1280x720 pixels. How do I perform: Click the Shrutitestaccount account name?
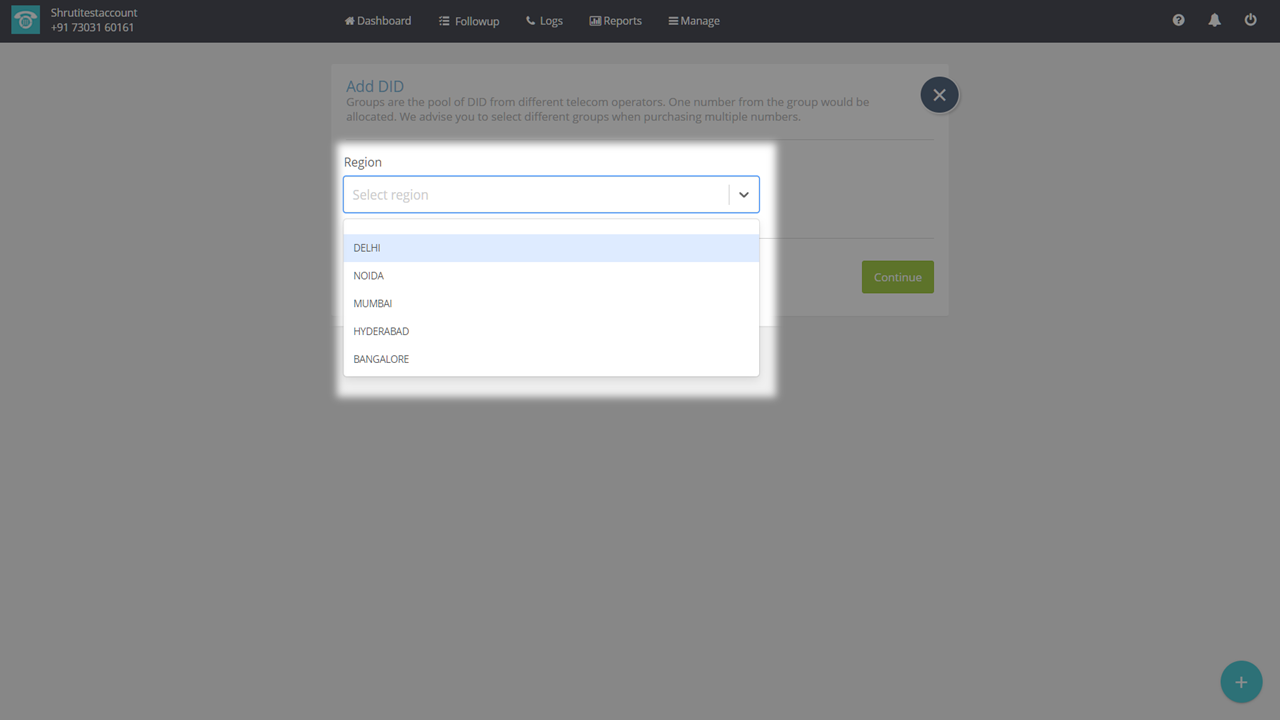94,13
